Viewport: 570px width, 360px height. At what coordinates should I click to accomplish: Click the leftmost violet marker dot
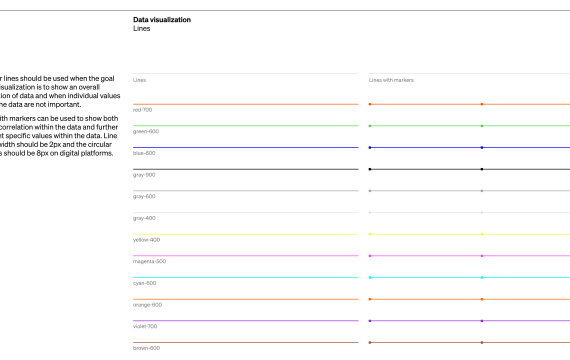(x=370, y=321)
